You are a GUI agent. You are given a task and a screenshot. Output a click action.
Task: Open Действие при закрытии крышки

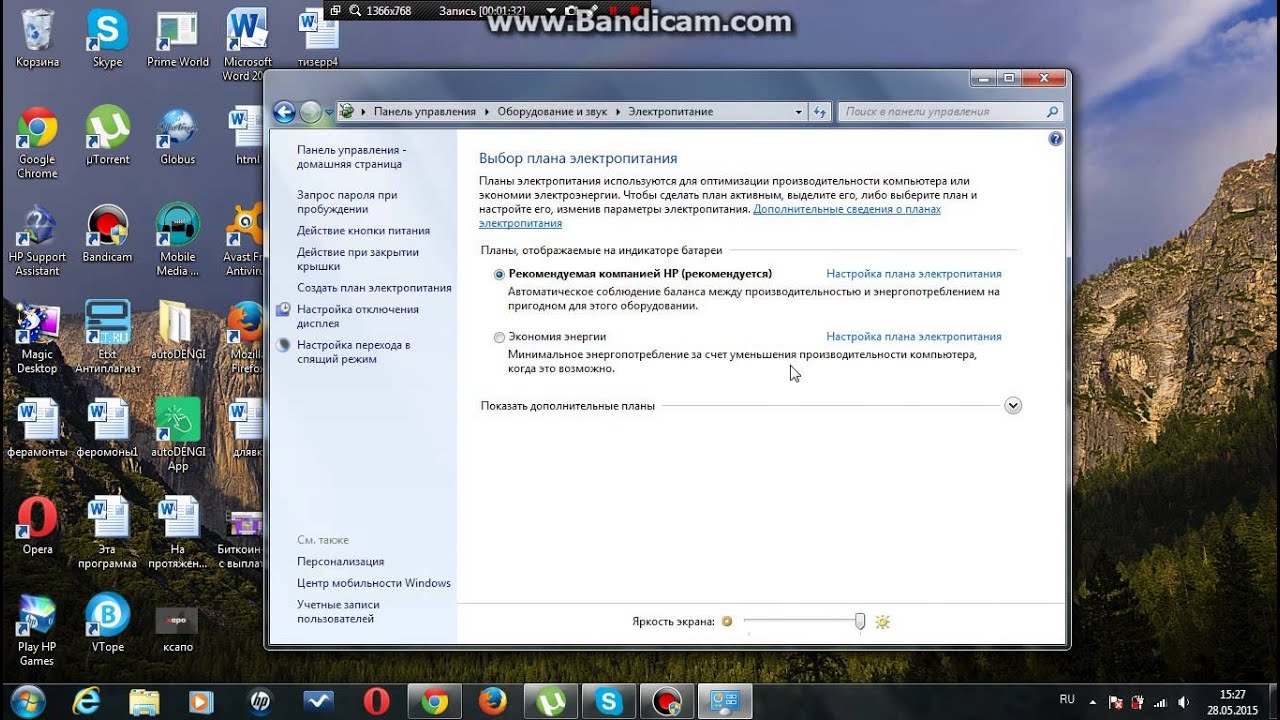click(357, 259)
